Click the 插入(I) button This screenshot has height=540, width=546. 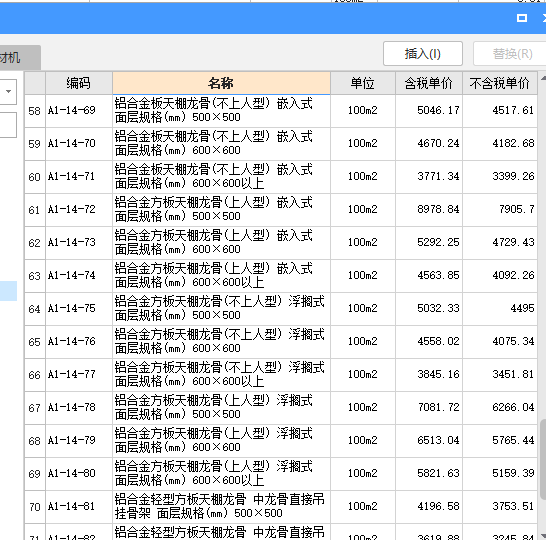point(423,54)
